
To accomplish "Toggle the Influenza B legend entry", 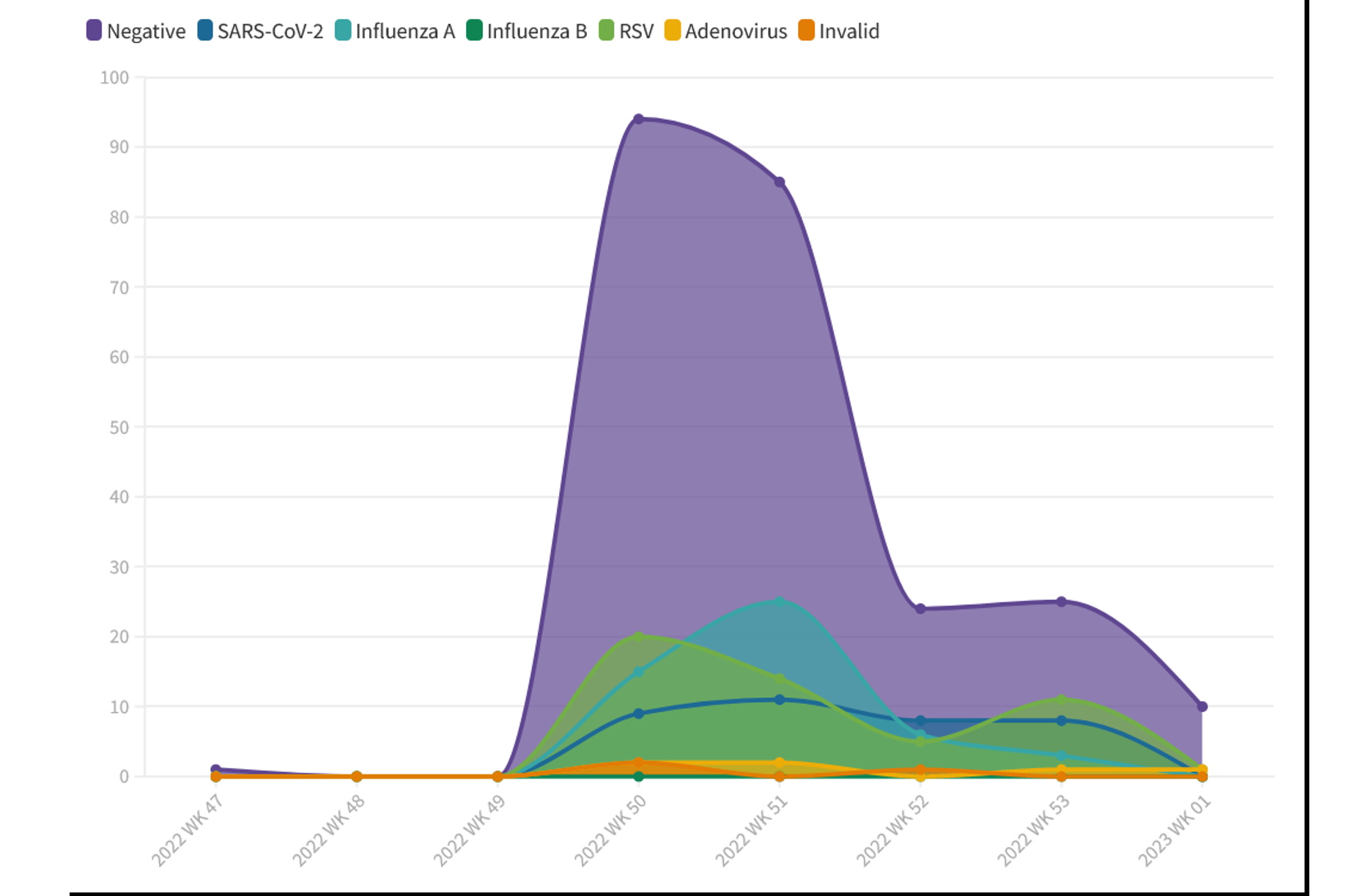I will point(536,32).
